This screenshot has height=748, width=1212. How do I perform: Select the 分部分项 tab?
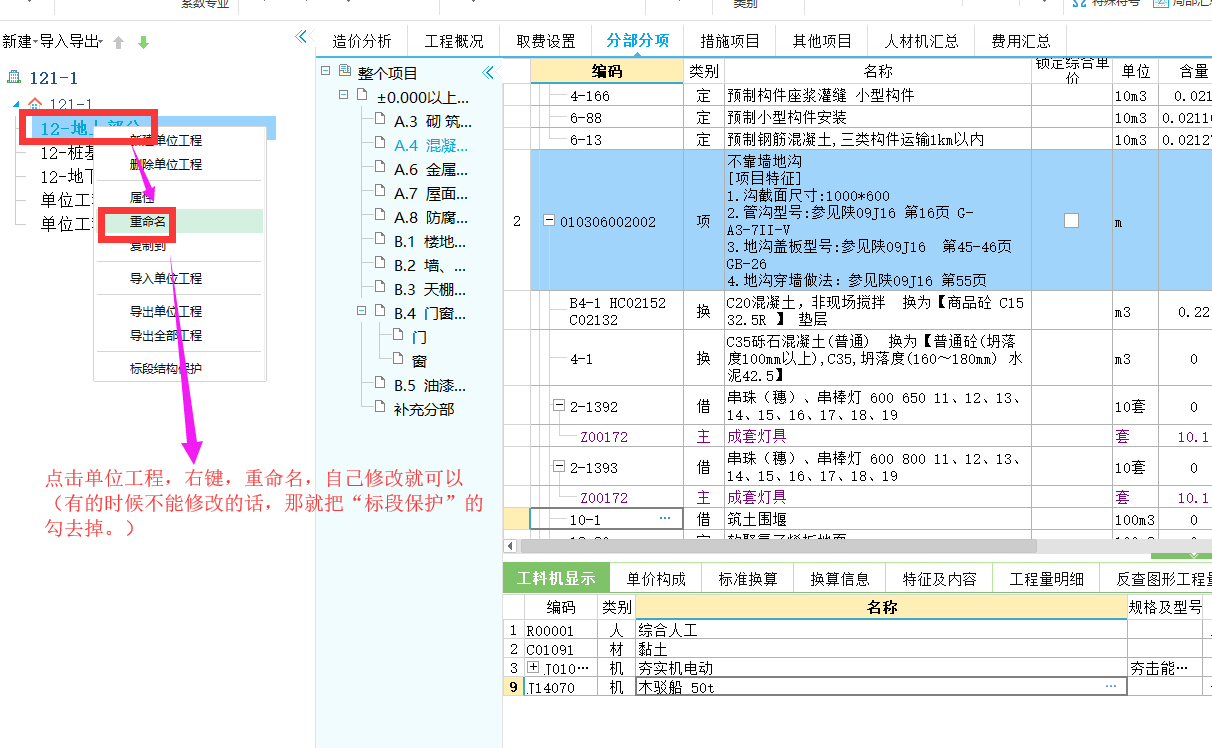(637, 41)
